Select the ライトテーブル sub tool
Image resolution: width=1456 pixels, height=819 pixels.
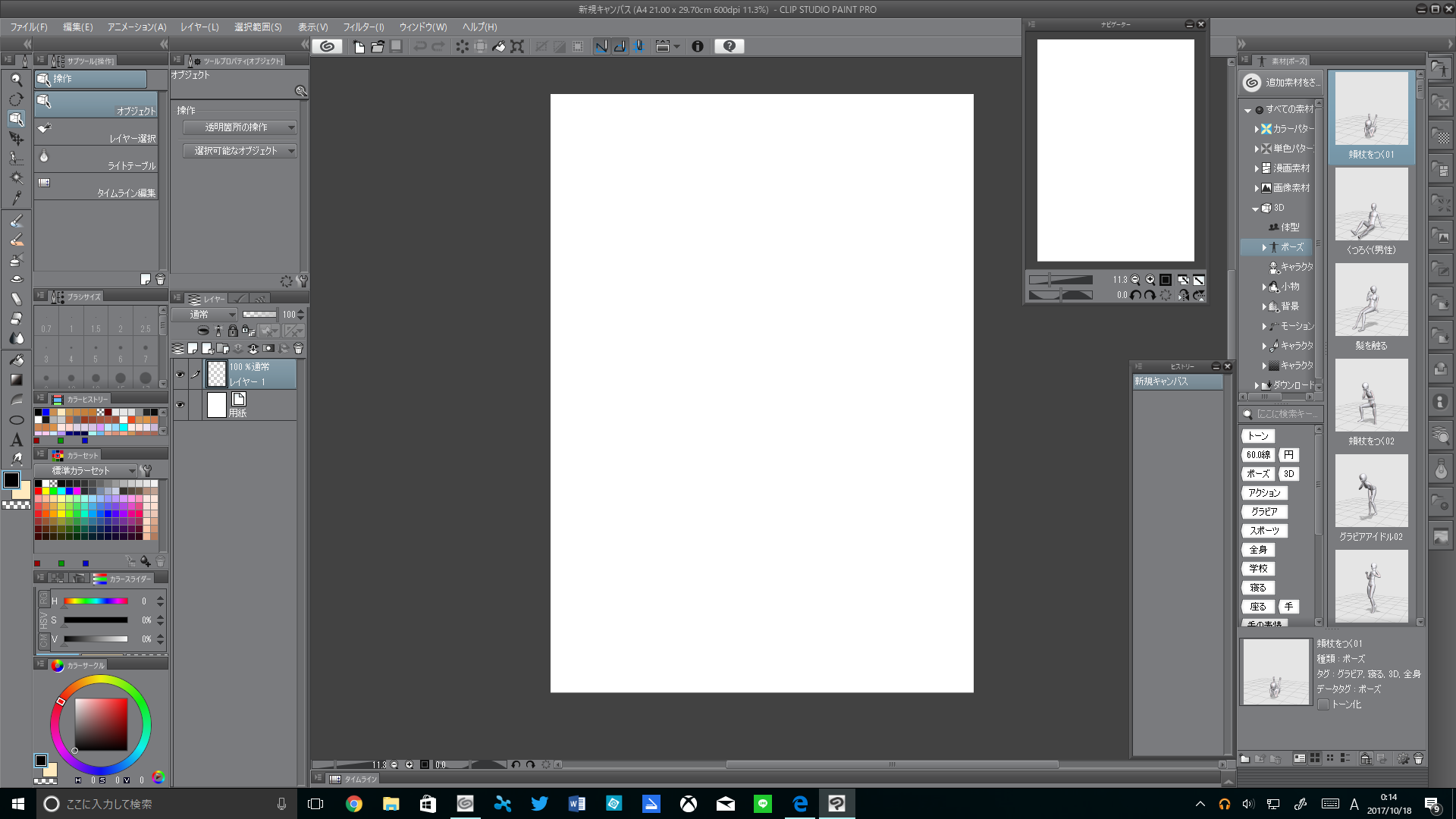point(96,159)
